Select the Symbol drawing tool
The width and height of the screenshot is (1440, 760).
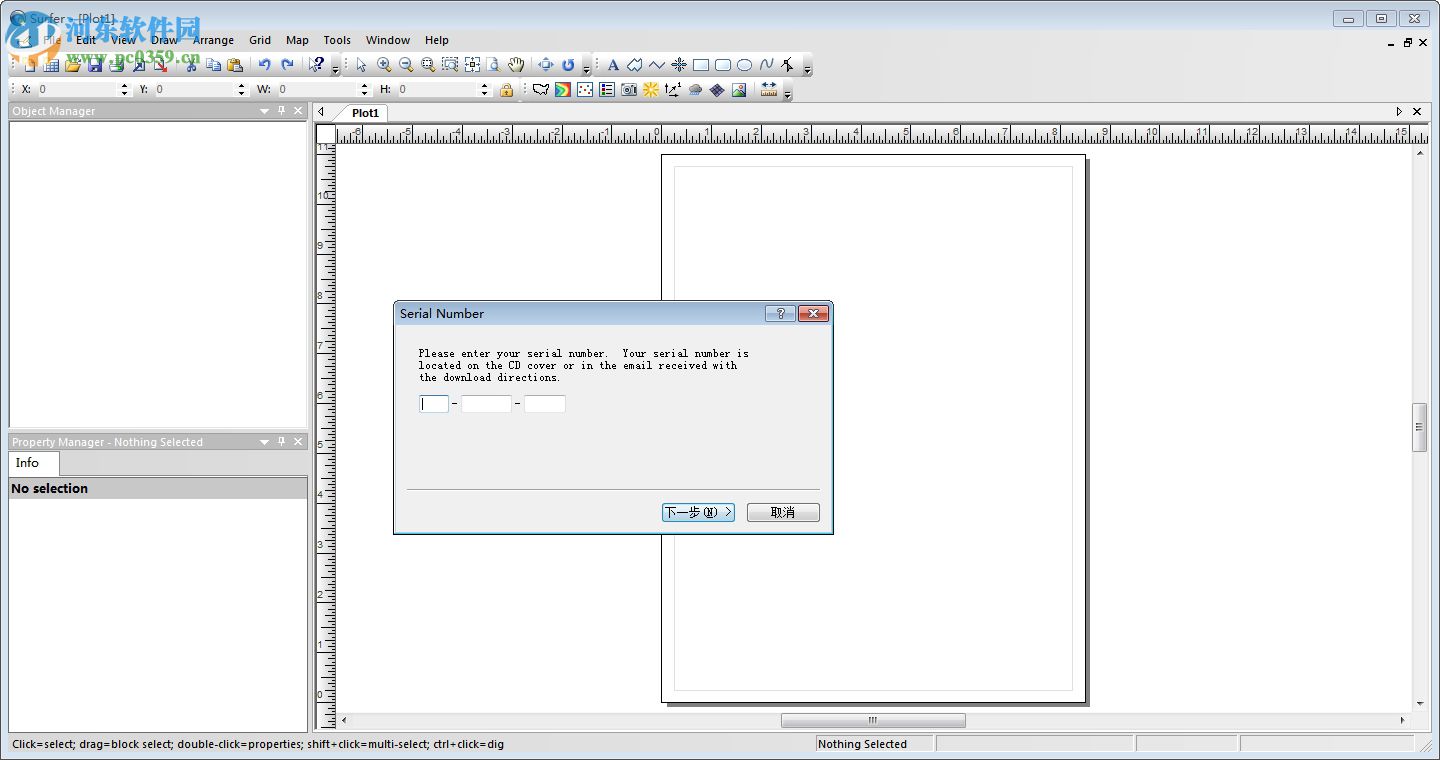[679, 65]
